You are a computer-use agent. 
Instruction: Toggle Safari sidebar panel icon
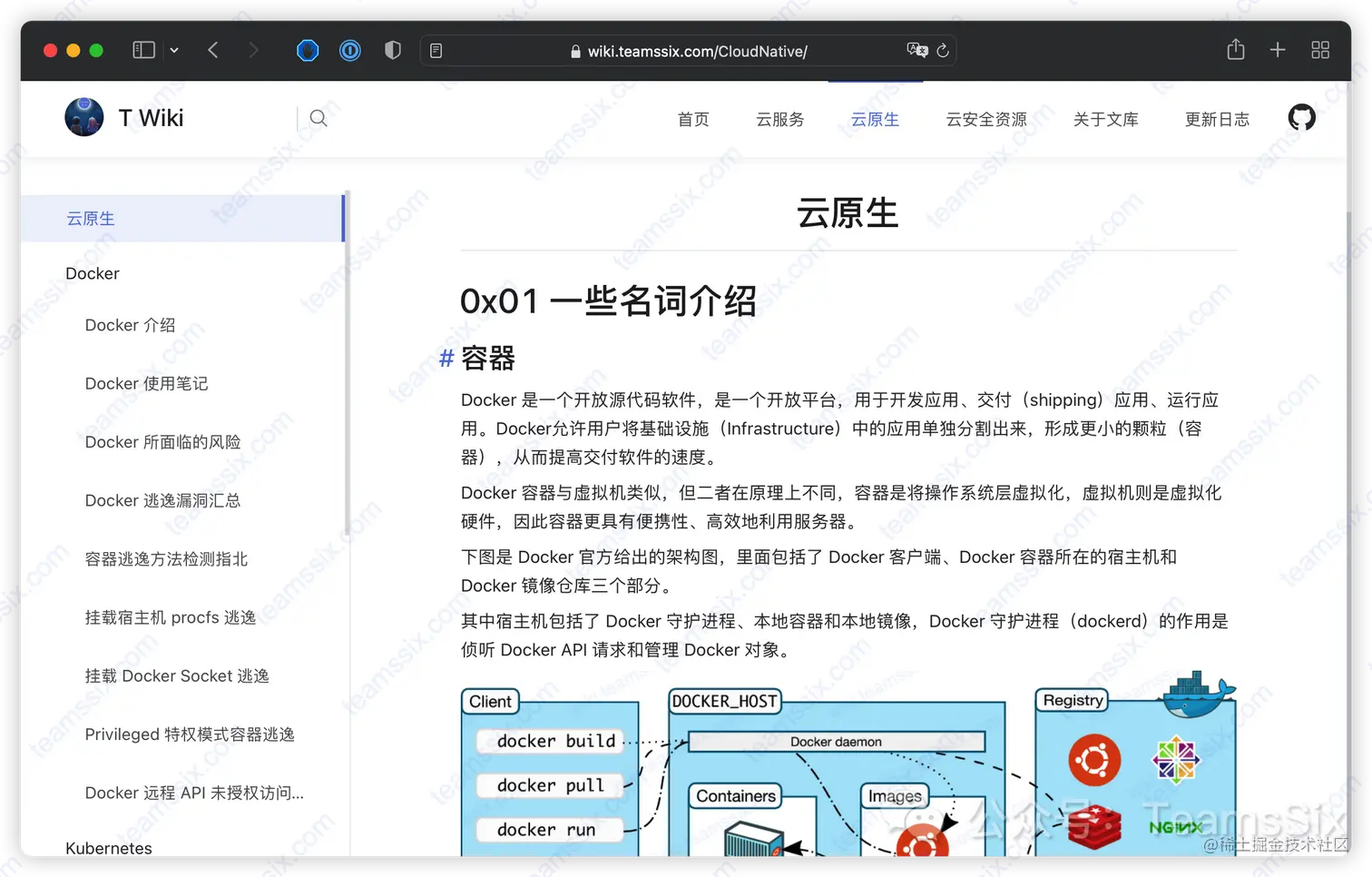click(x=143, y=50)
